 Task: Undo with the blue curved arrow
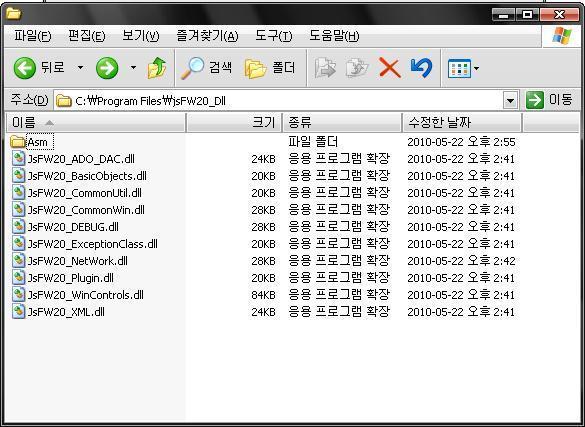[422, 68]
